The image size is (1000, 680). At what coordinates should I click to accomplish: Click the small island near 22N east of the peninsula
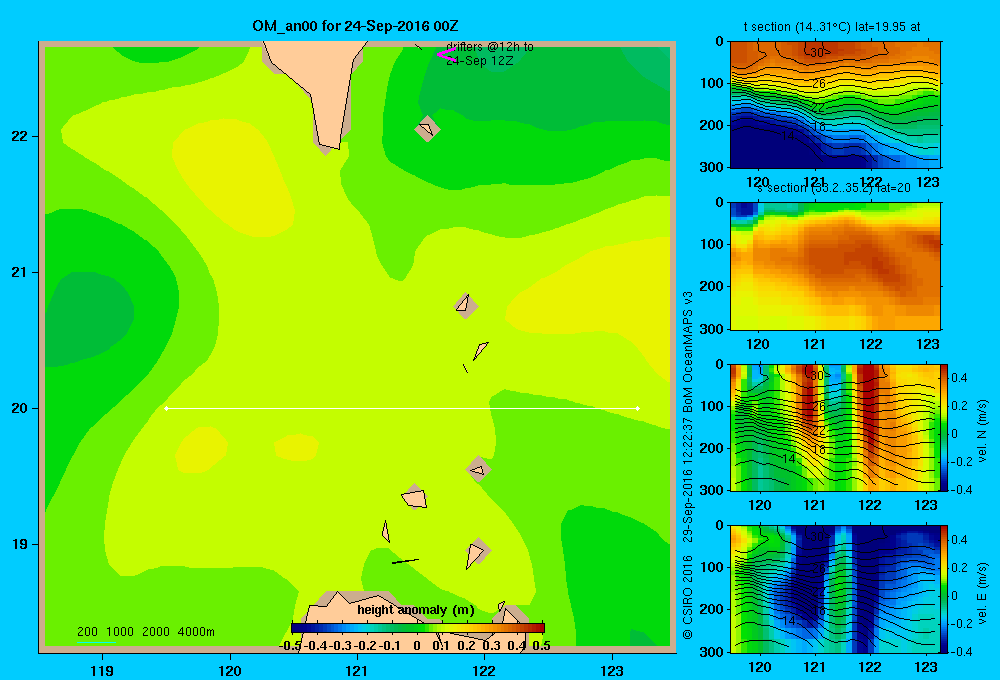click(x=427, y=129)
